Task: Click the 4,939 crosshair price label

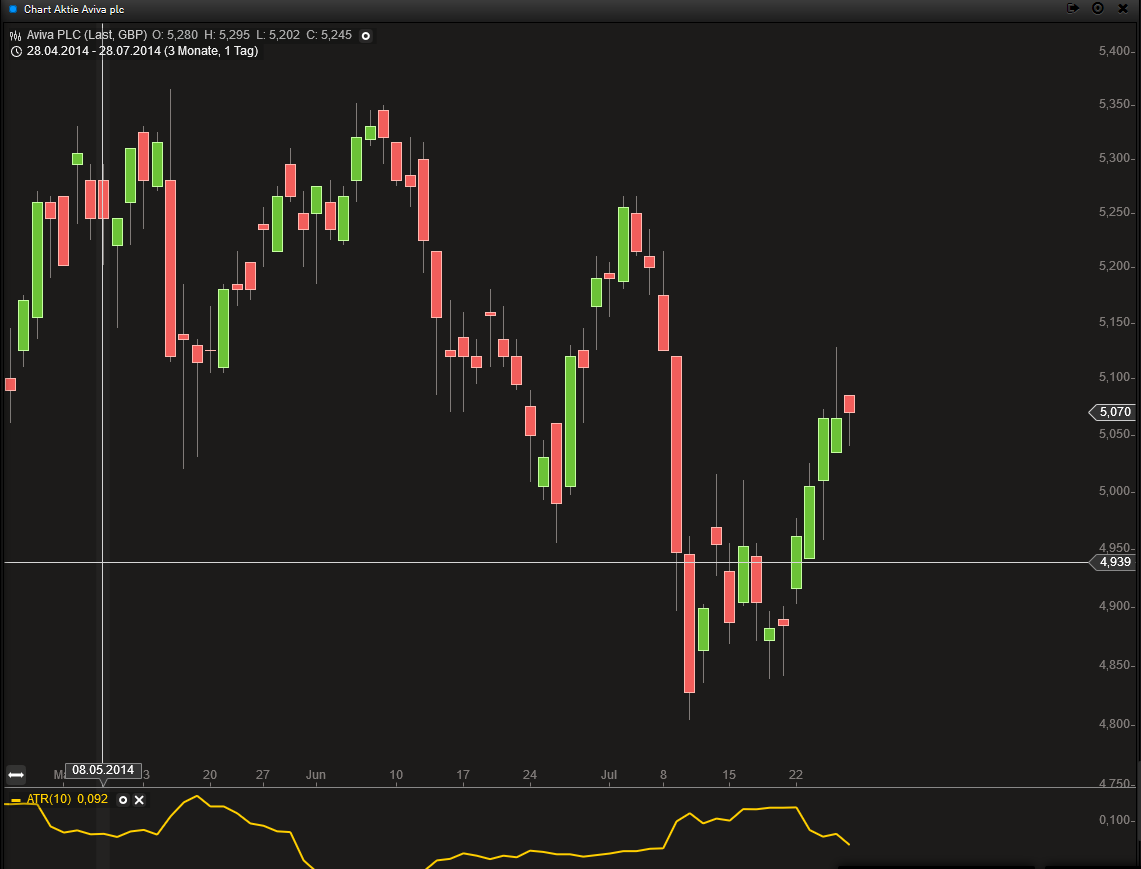Action: [1113, 563]
